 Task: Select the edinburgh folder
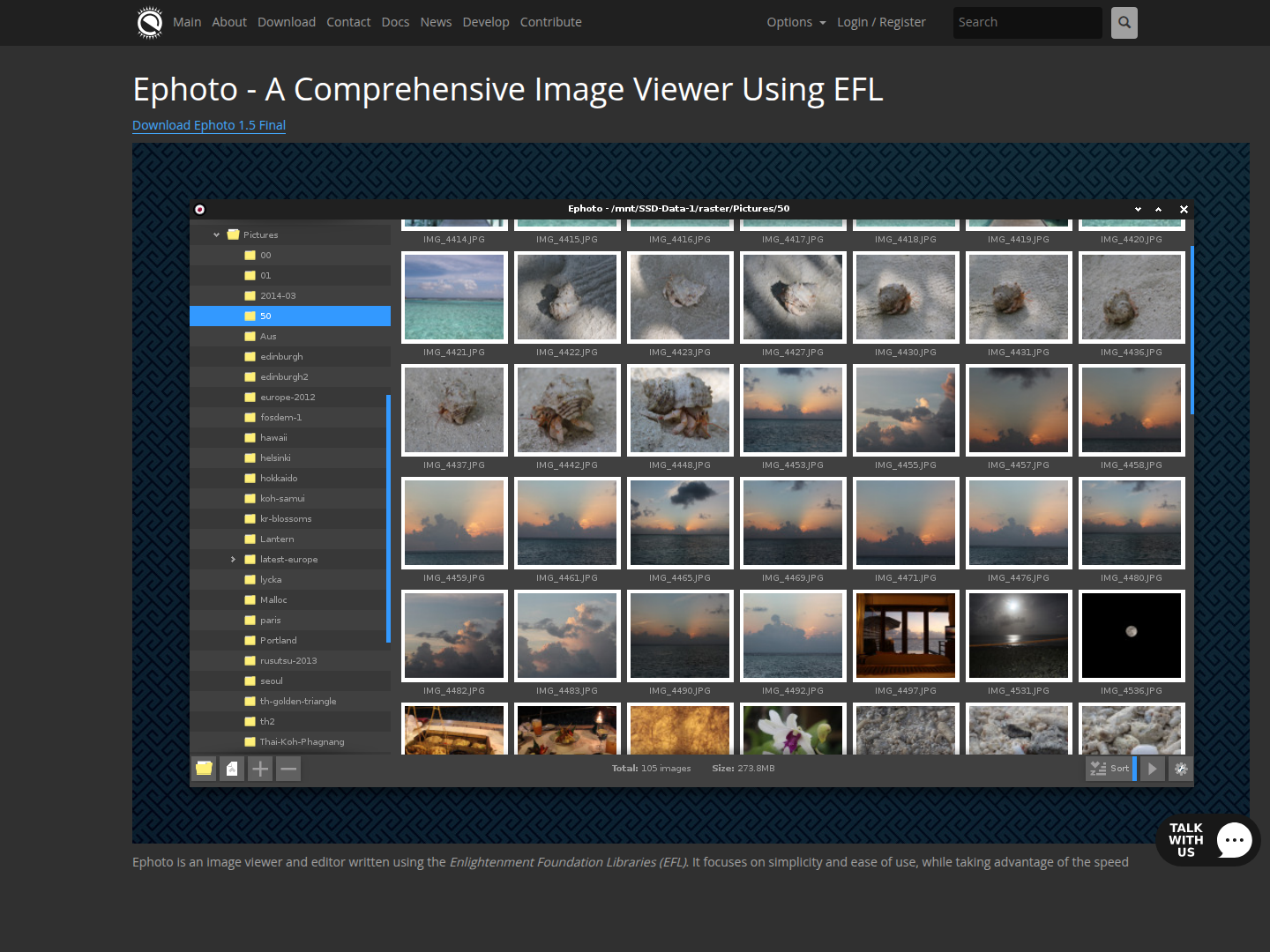[290, 357]
